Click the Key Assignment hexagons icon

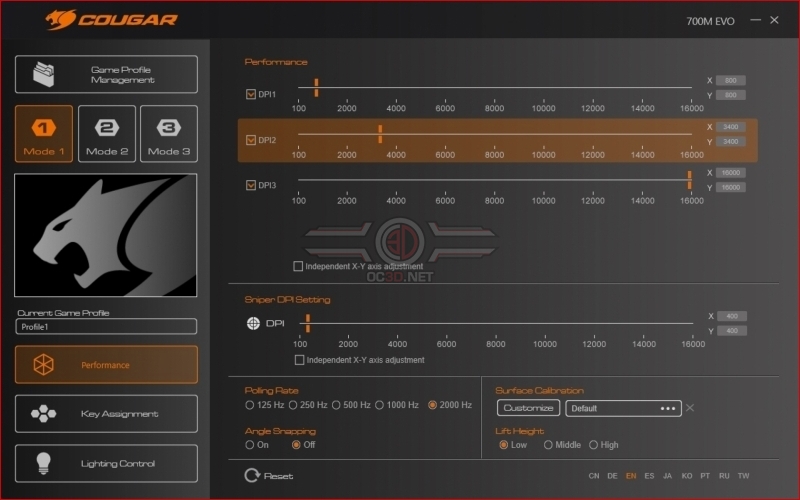[x=43, y=414]
